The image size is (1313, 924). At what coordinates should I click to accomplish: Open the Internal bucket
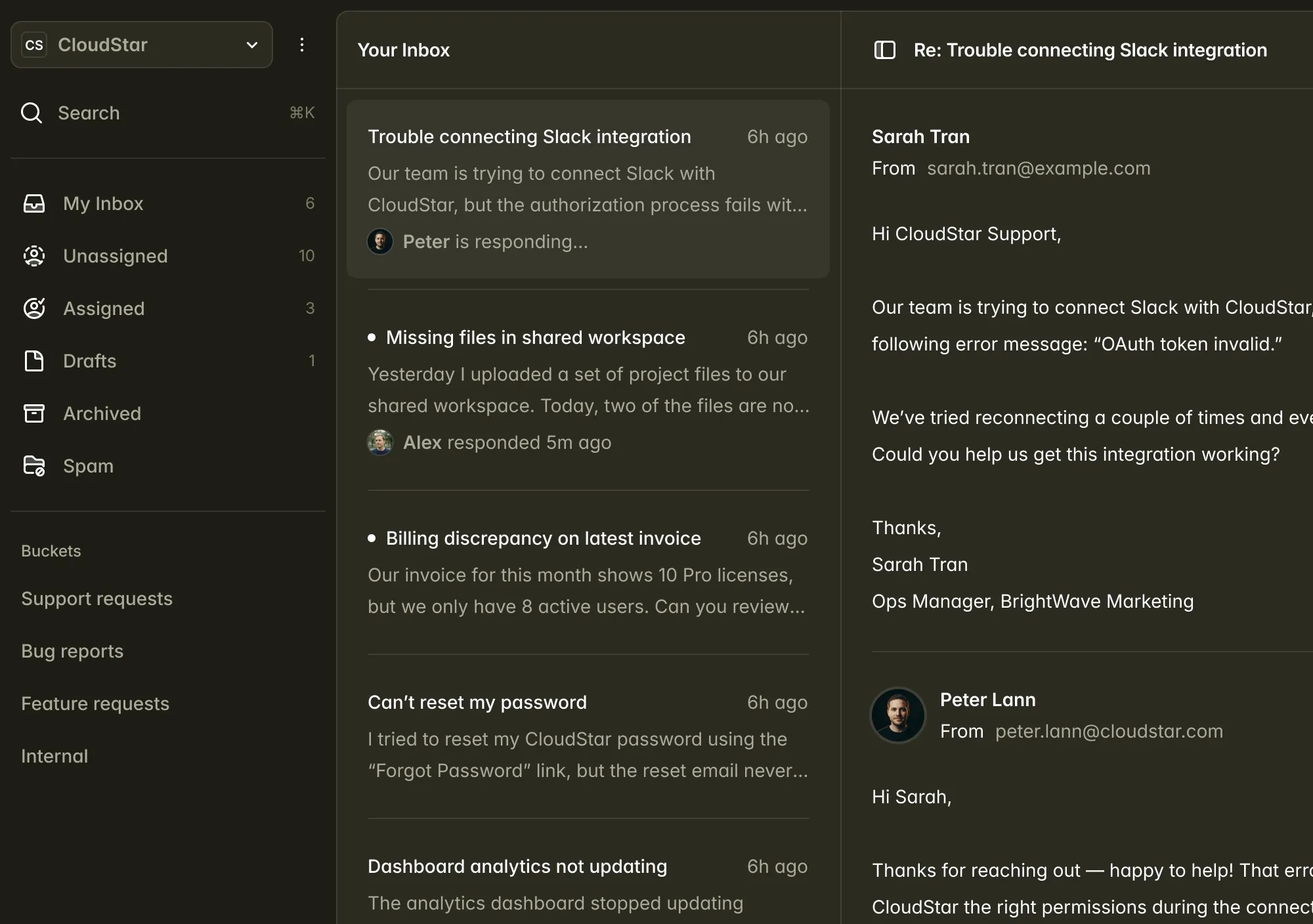click(54, 756)
